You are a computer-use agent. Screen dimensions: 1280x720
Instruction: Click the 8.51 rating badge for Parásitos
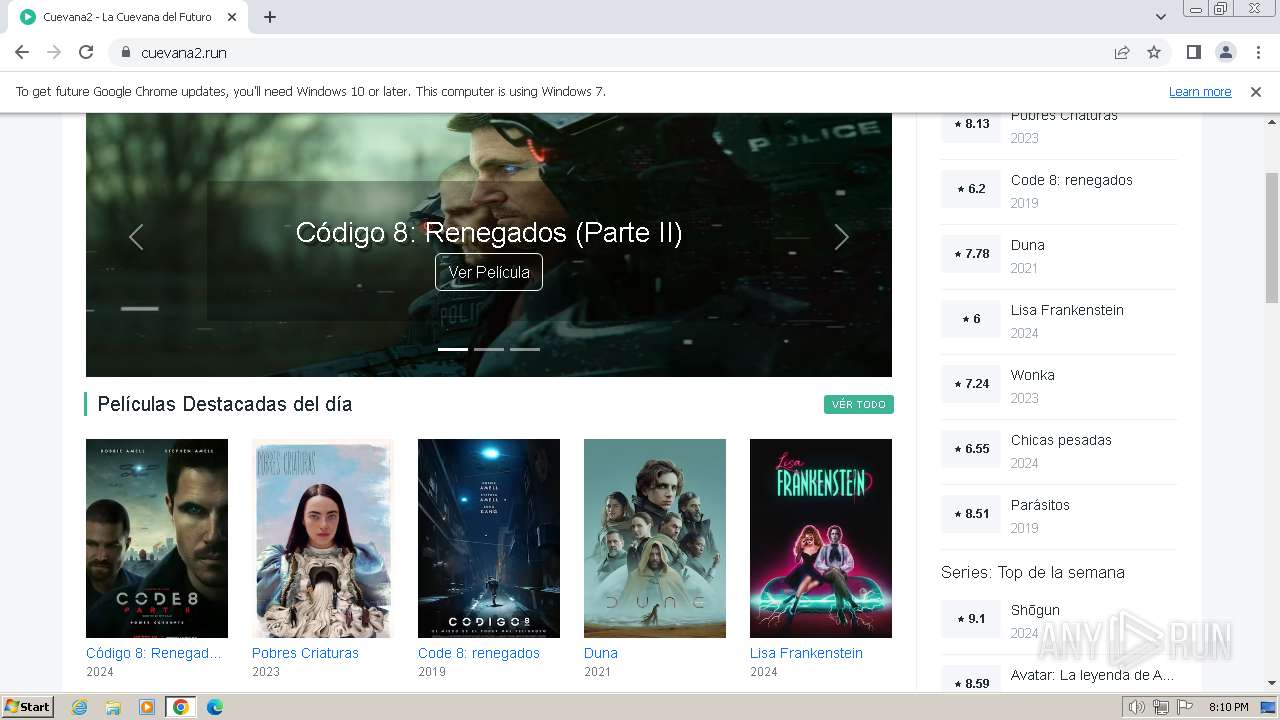point(971,514)
